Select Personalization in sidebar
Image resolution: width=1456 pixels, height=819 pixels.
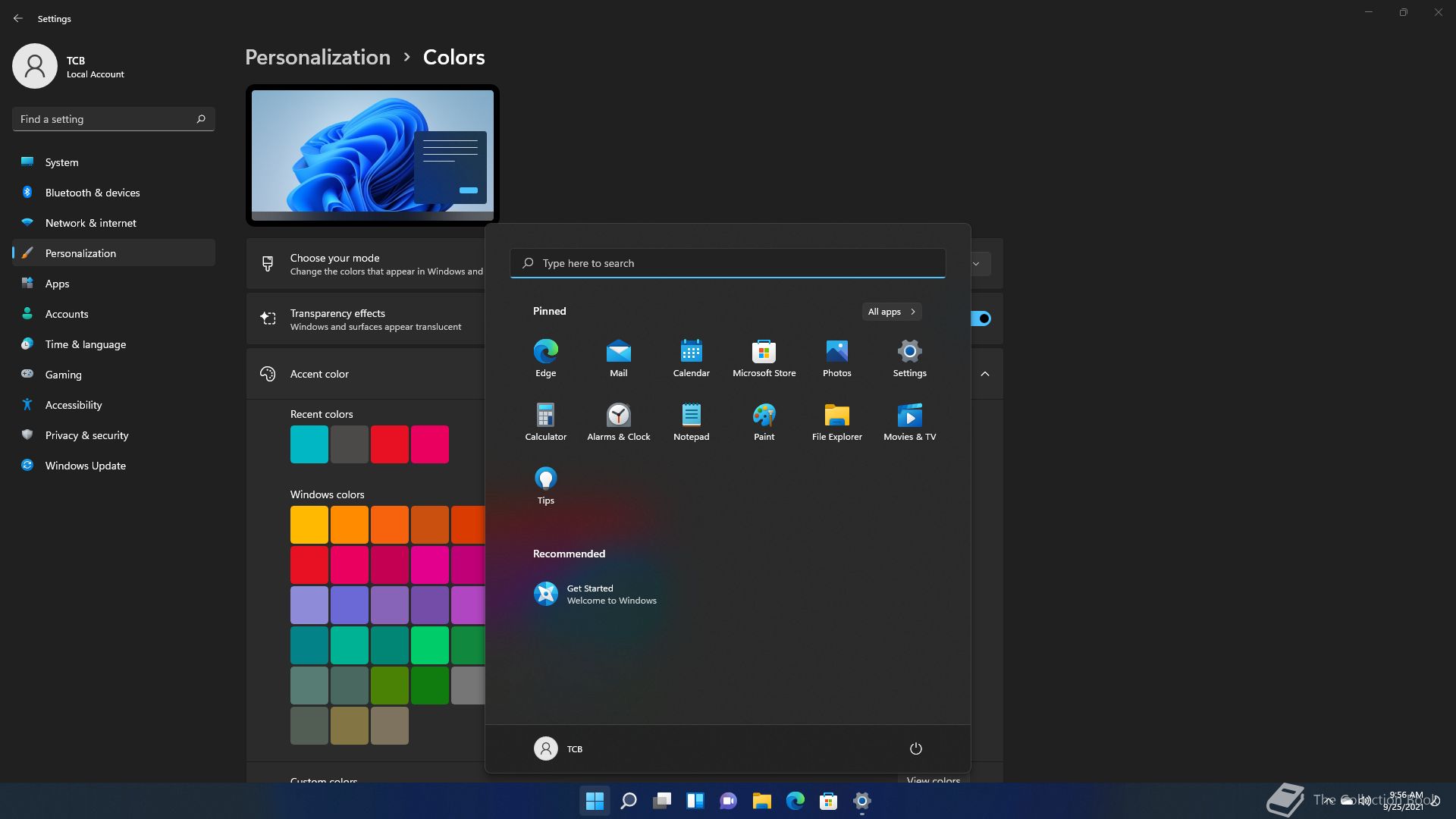114,253
